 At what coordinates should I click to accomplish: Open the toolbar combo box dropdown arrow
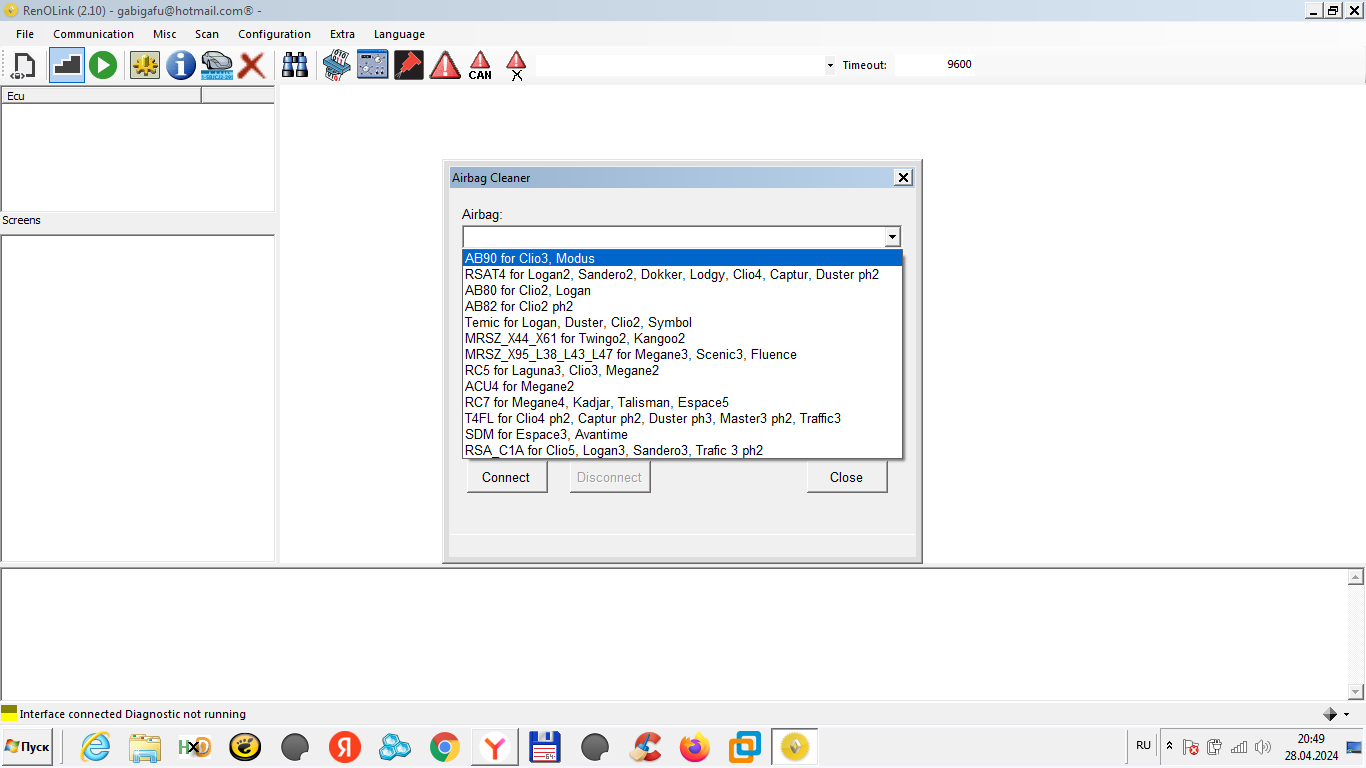[x=830, y=65]
